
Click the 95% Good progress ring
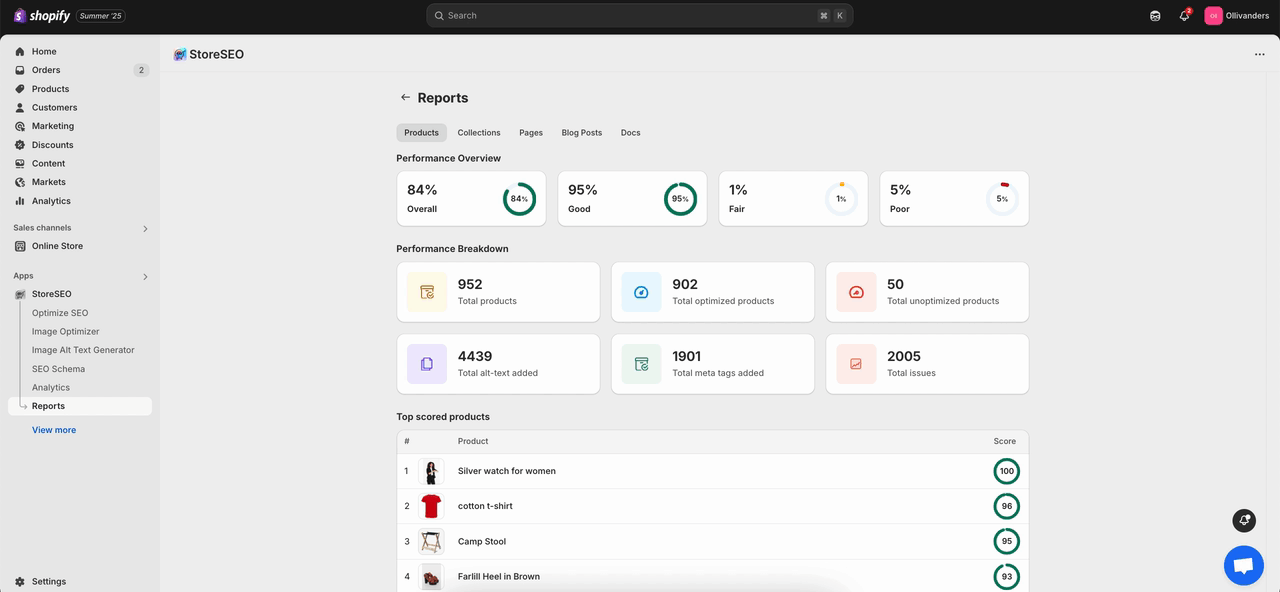680,199
